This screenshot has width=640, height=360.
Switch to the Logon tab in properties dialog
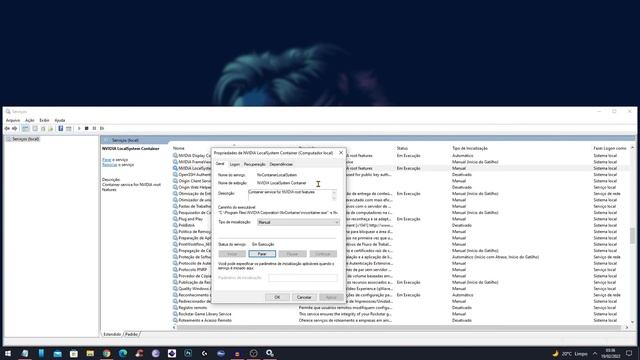(x=235, y=164)
